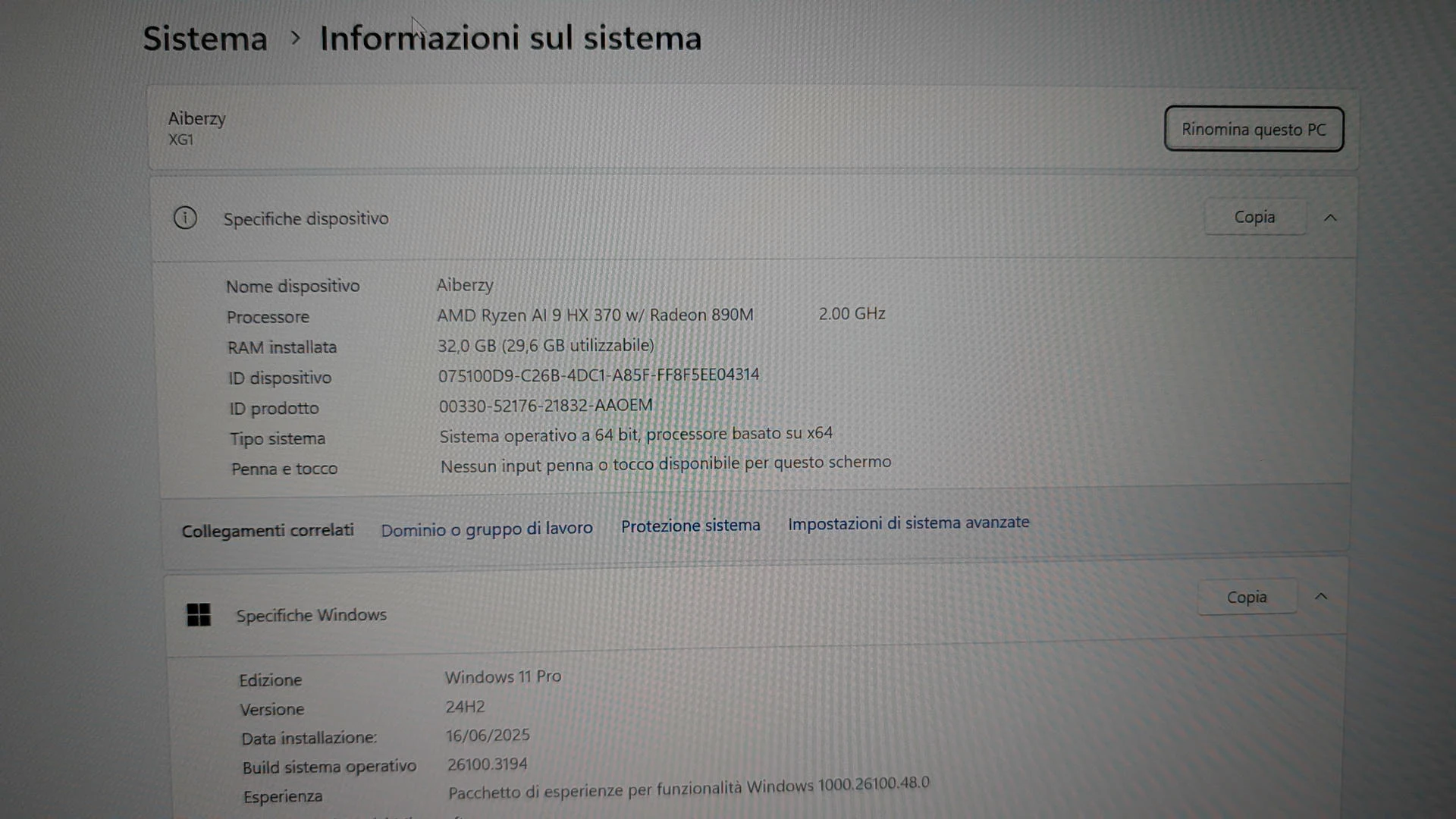
Task: Open Dominio o gruppo di lavoro link
Action: (x=487, y=529)
